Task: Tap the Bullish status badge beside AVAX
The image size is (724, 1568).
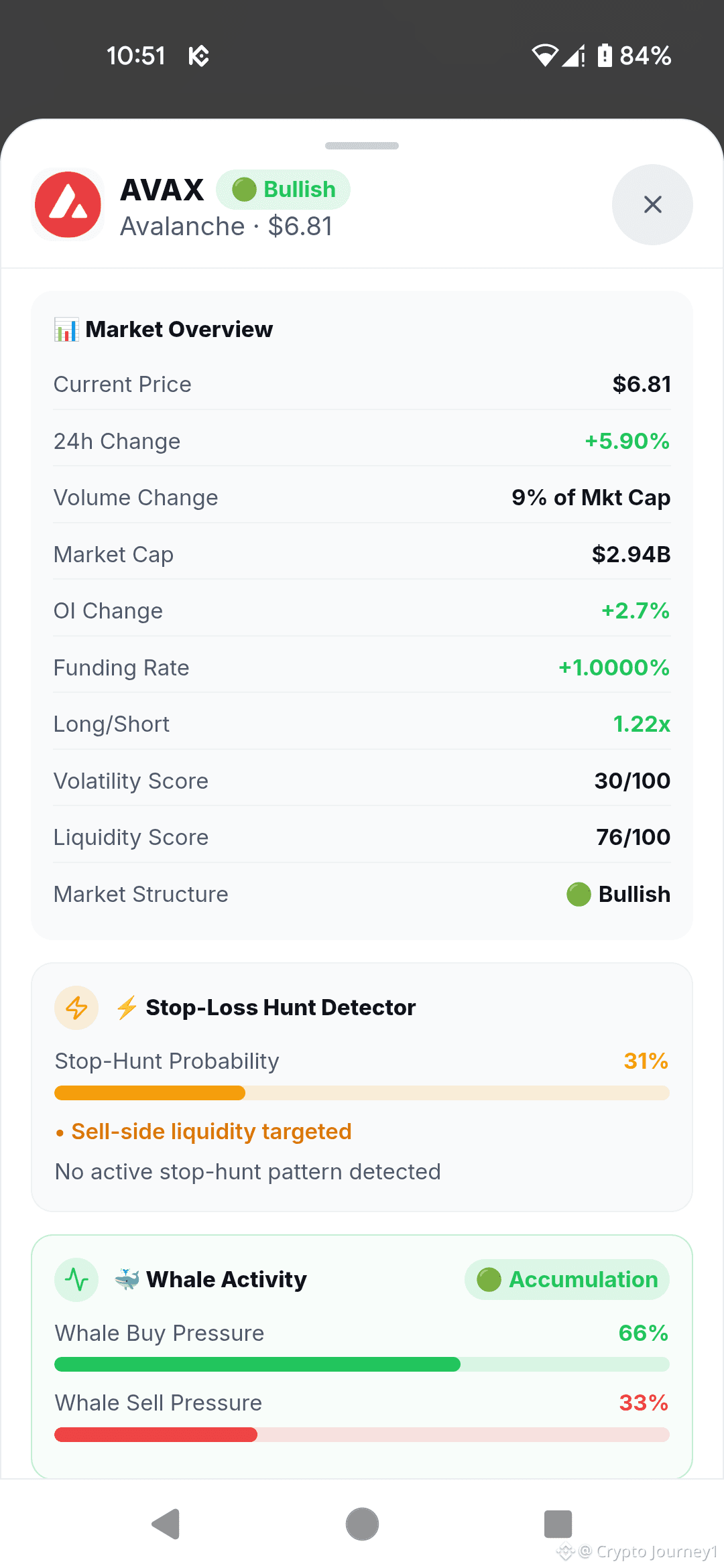Action: 283,190
